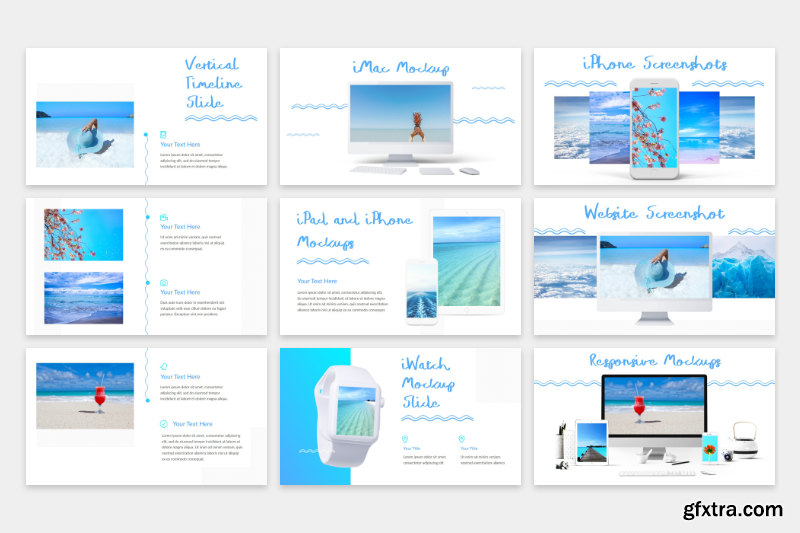The height and width of the screenshot is (533, 800).
Task: Click the icon above text beside cherry blossom photo
Action: coord(164,217)
